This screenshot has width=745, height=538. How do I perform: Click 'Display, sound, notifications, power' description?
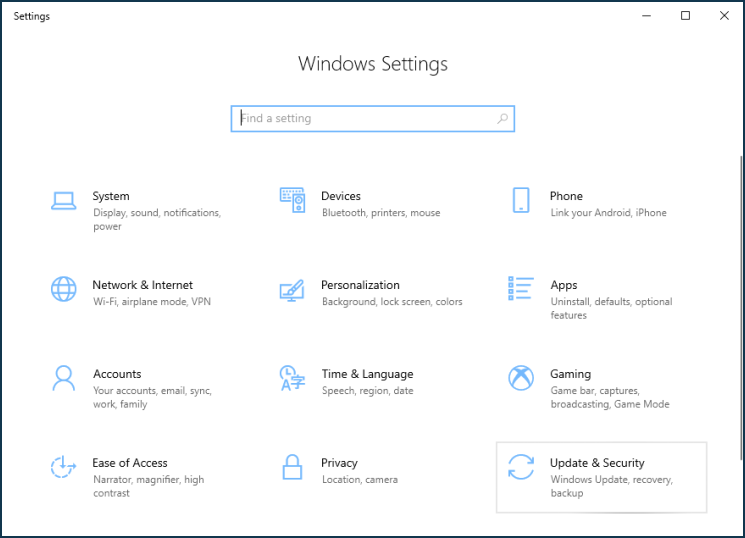[157, 220]
